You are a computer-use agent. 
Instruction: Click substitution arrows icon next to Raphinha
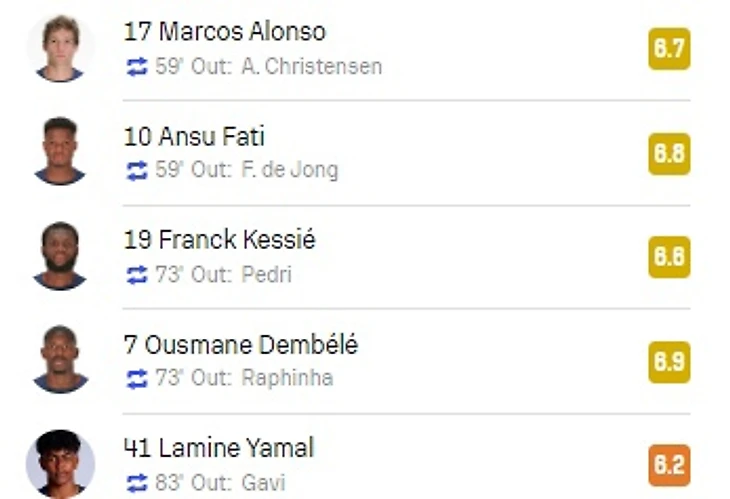[x=137, y=379]
